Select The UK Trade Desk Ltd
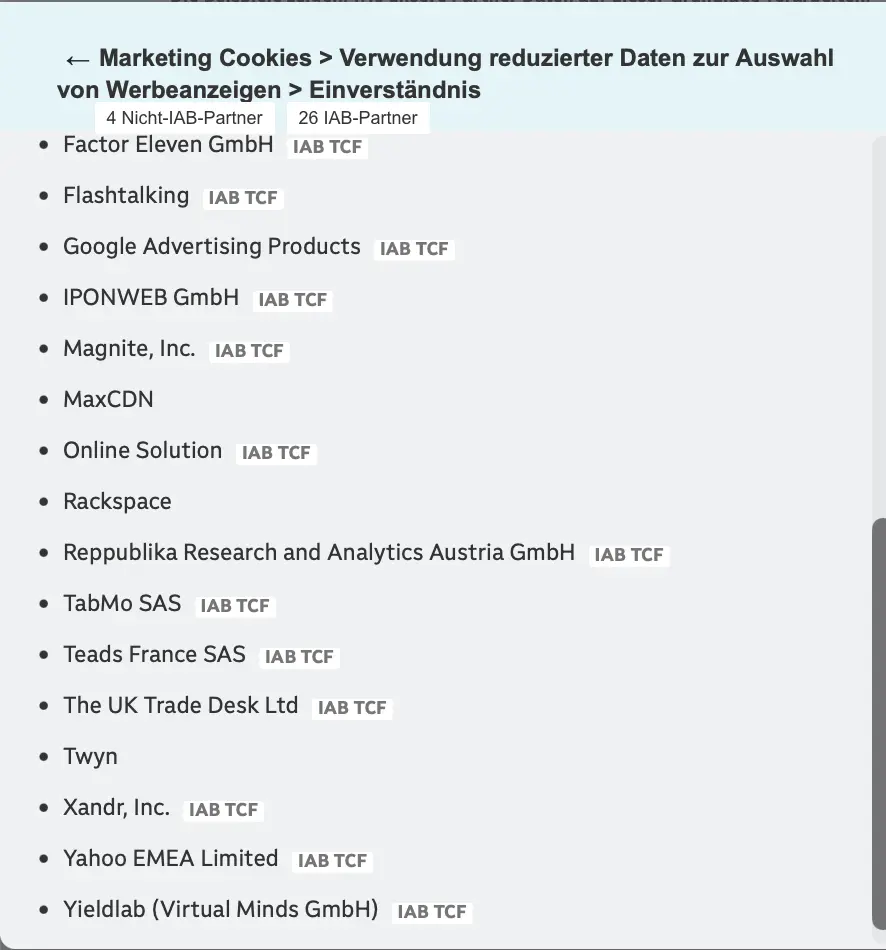The image size is (886, 950). [x=181, y=705]
